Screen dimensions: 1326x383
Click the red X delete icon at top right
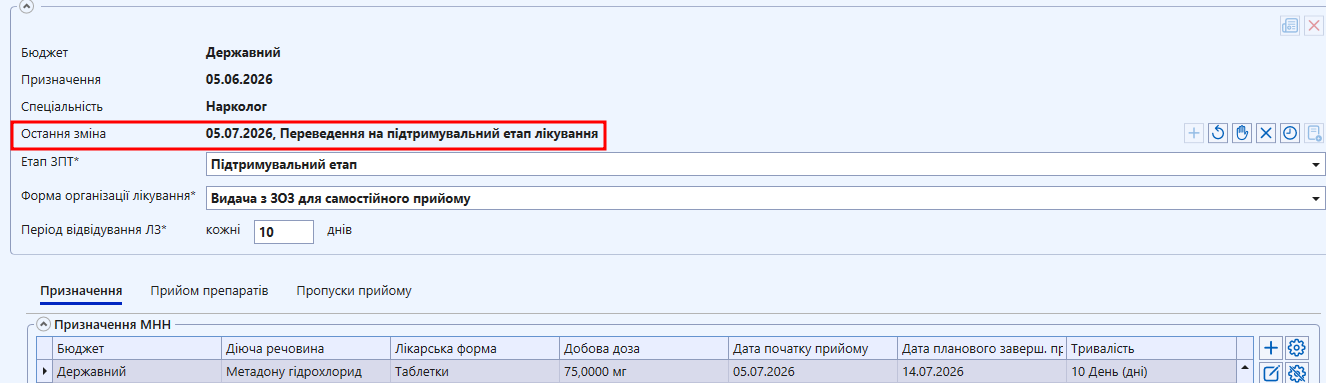coord(1314,27)
